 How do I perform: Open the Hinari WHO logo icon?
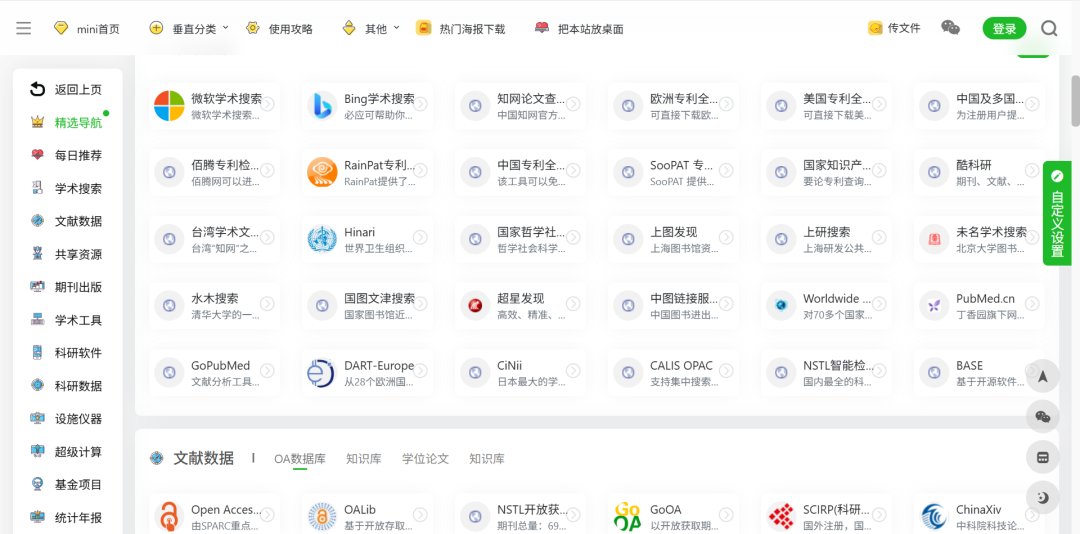(x=322, y=239)
